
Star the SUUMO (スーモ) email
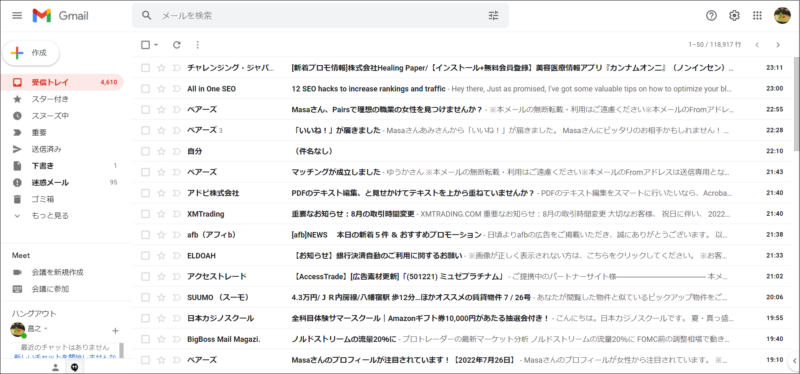pos(161,297)
